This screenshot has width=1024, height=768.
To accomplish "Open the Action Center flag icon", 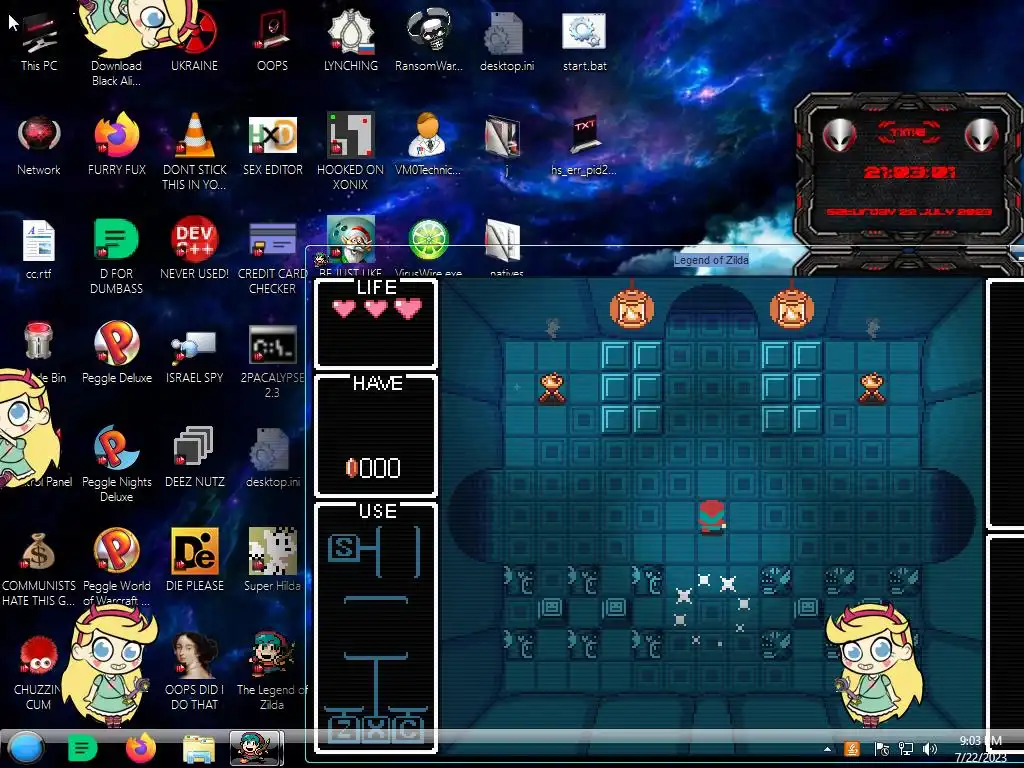I will tap(881, 749).
